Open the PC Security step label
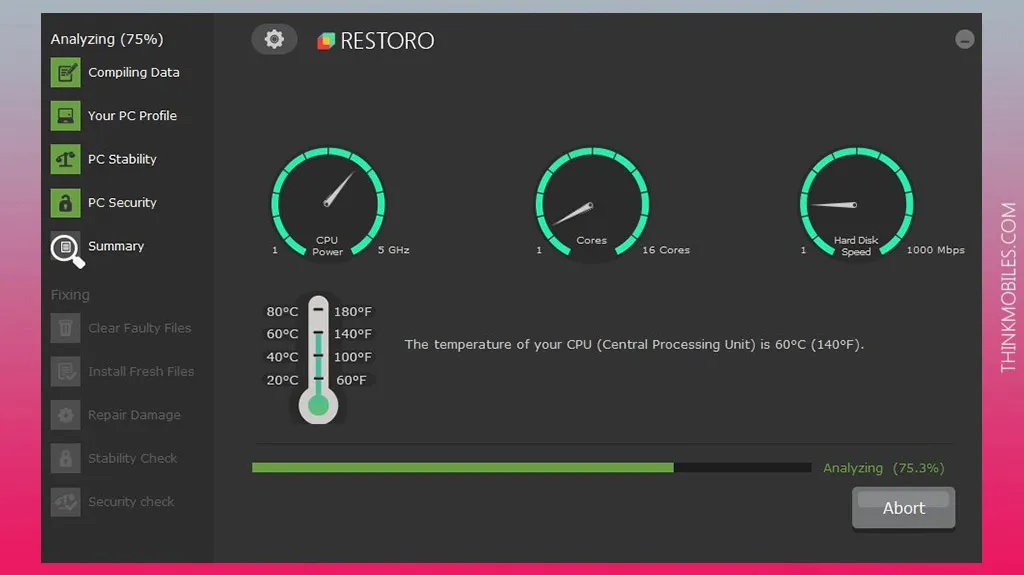The image size is (1024, 575). [122, 203]
